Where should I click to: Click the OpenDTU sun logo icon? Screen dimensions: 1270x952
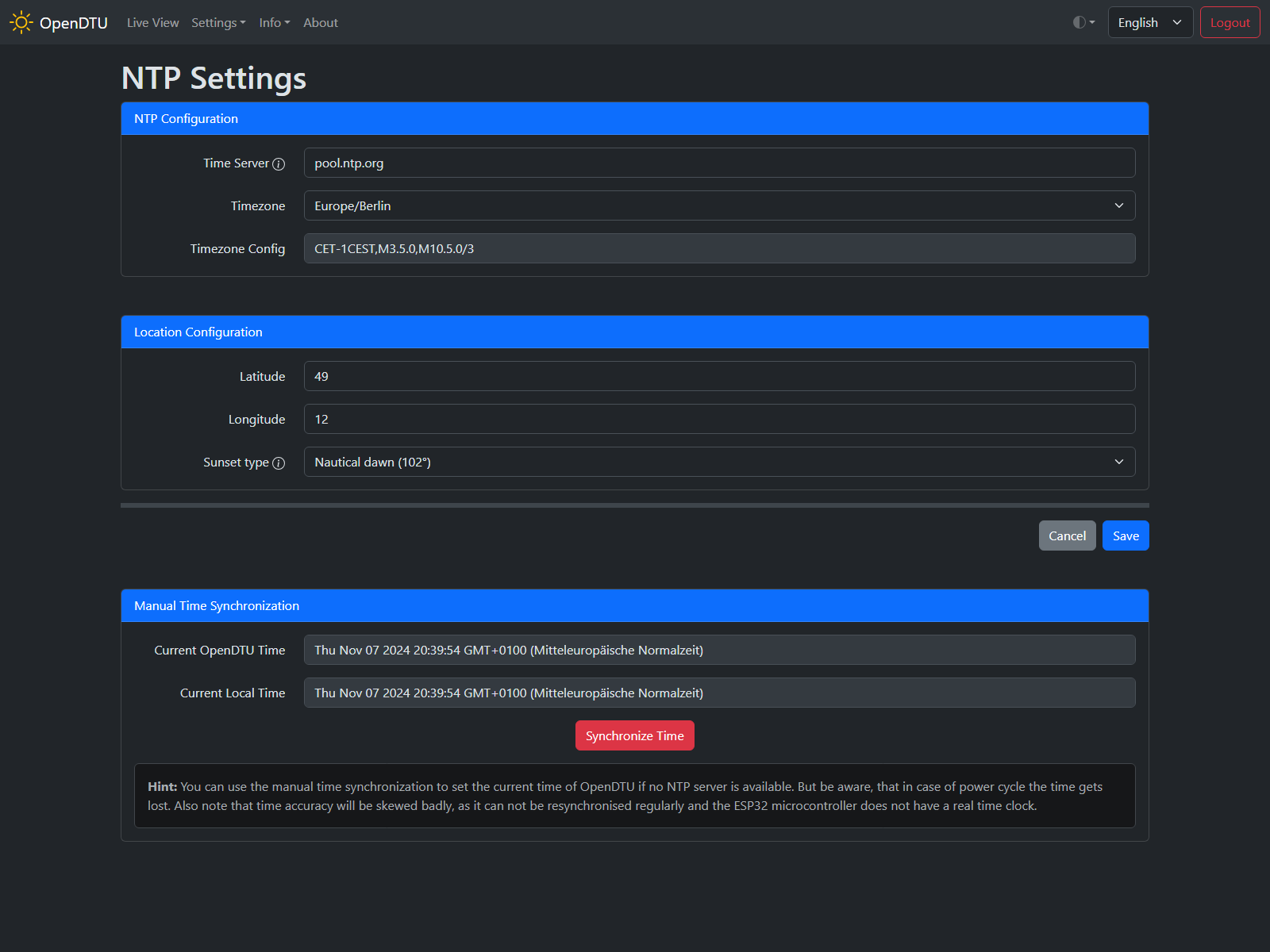tap(21, 22)
